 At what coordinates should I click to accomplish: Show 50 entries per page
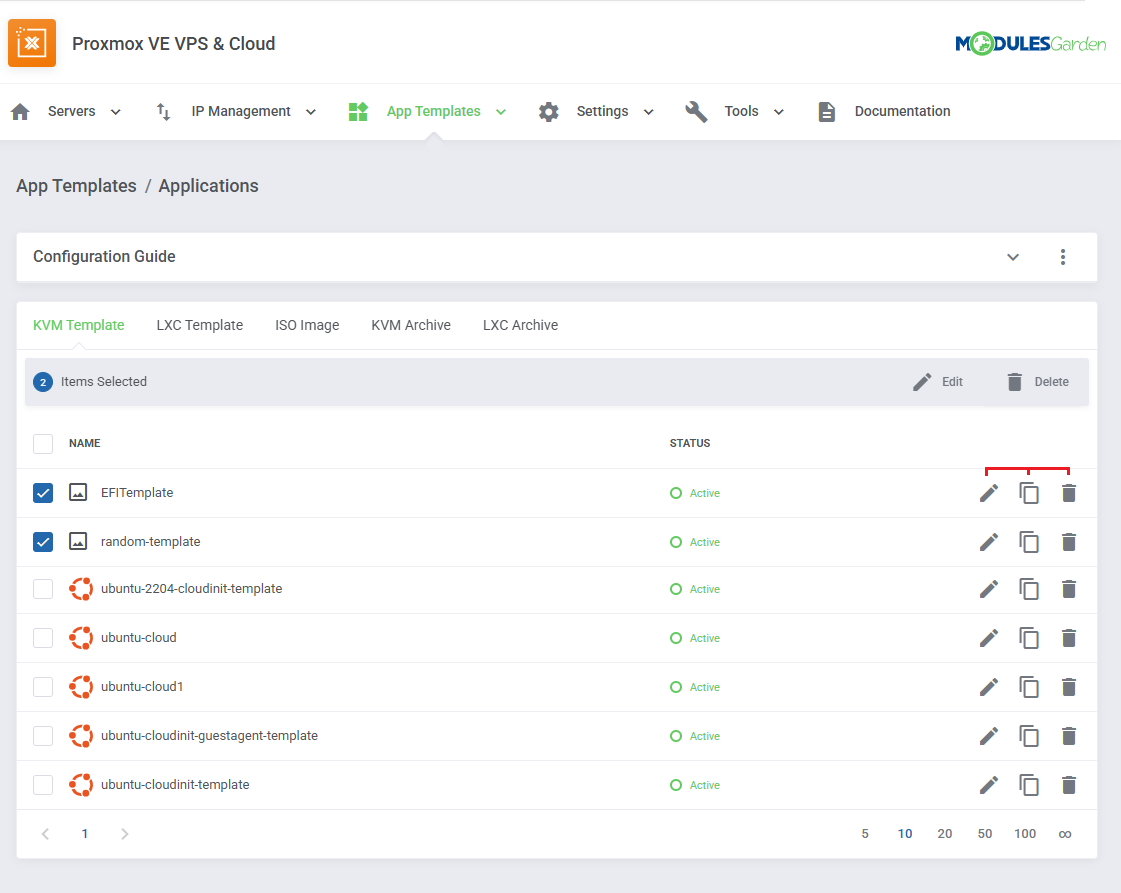click(985, 834)
